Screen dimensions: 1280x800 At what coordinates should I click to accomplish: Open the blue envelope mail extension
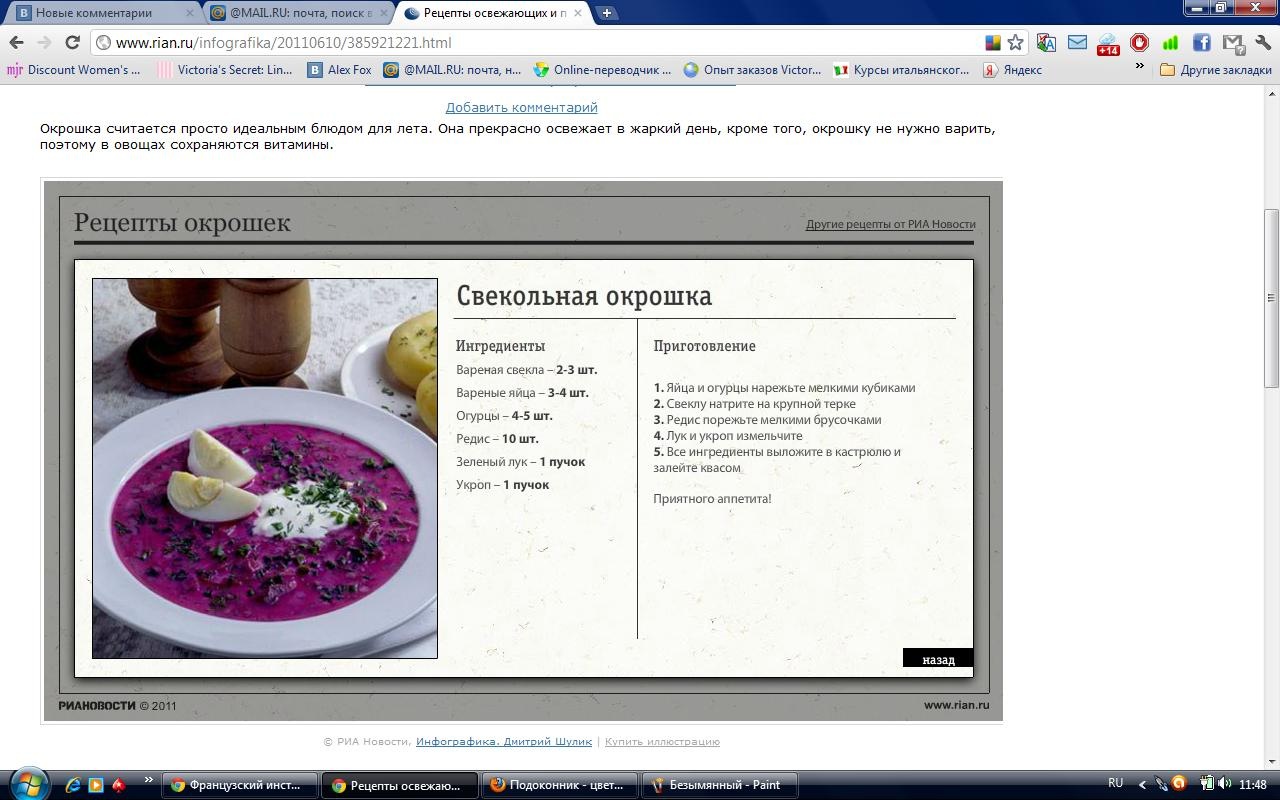pos(1077,43)
